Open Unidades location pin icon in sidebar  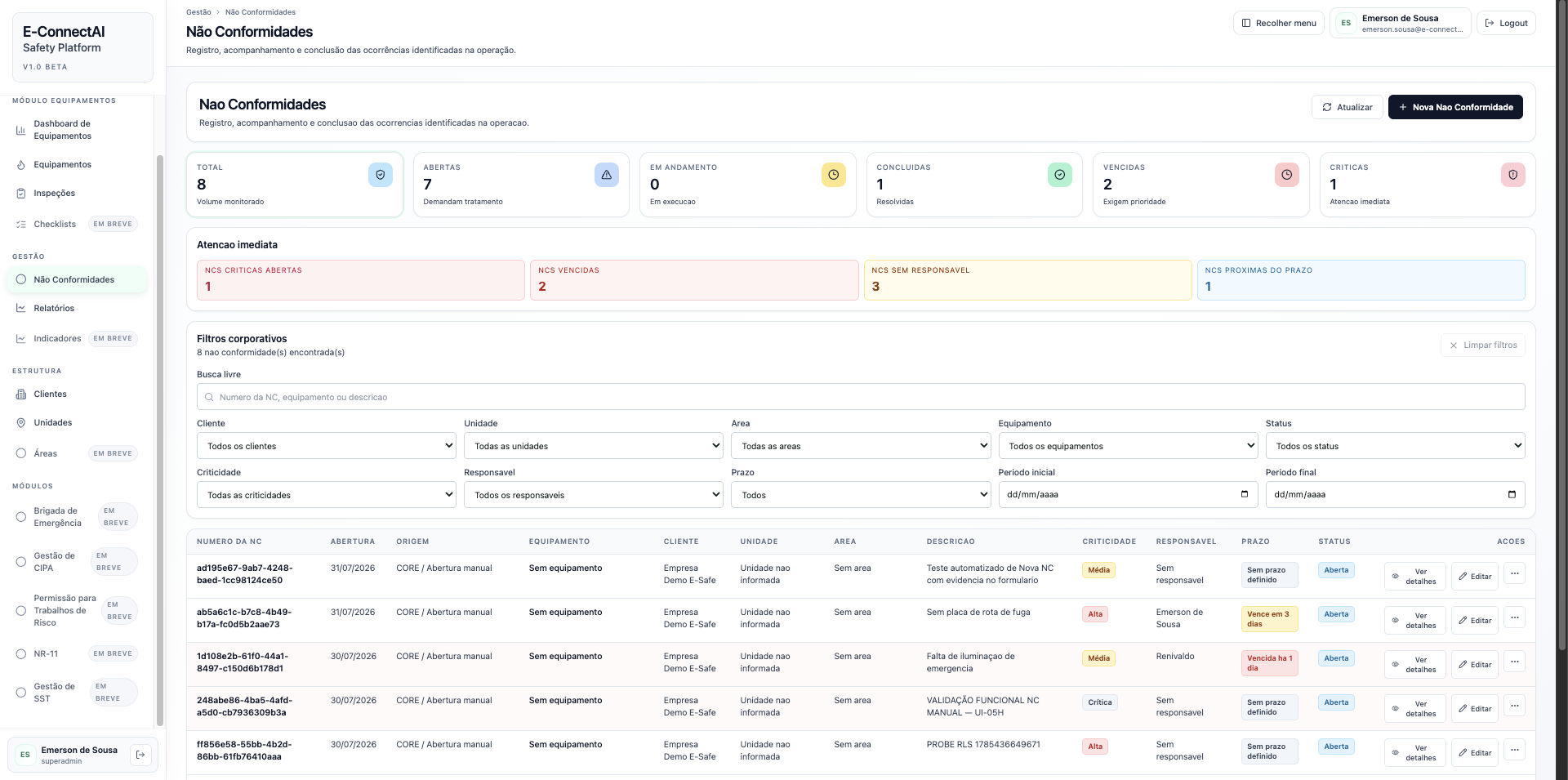click(21, 422)
